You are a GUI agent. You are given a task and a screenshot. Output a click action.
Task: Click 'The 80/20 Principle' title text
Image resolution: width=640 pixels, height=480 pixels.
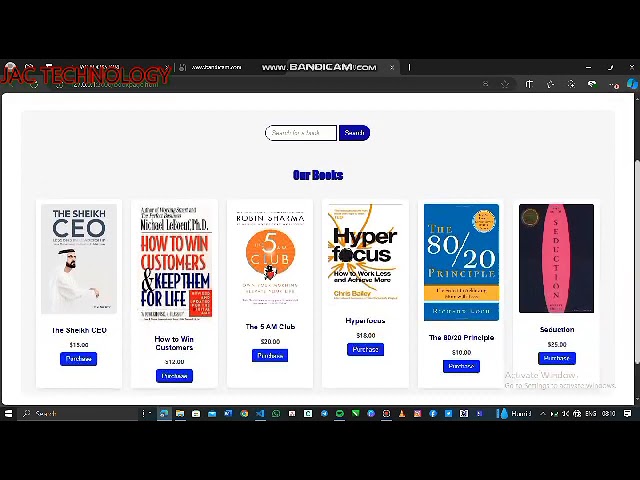[x=461, y=338]
